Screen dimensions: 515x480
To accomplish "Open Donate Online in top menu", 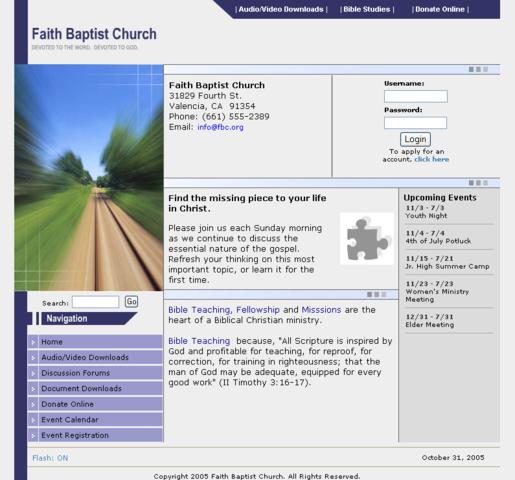I will (440, 9).
